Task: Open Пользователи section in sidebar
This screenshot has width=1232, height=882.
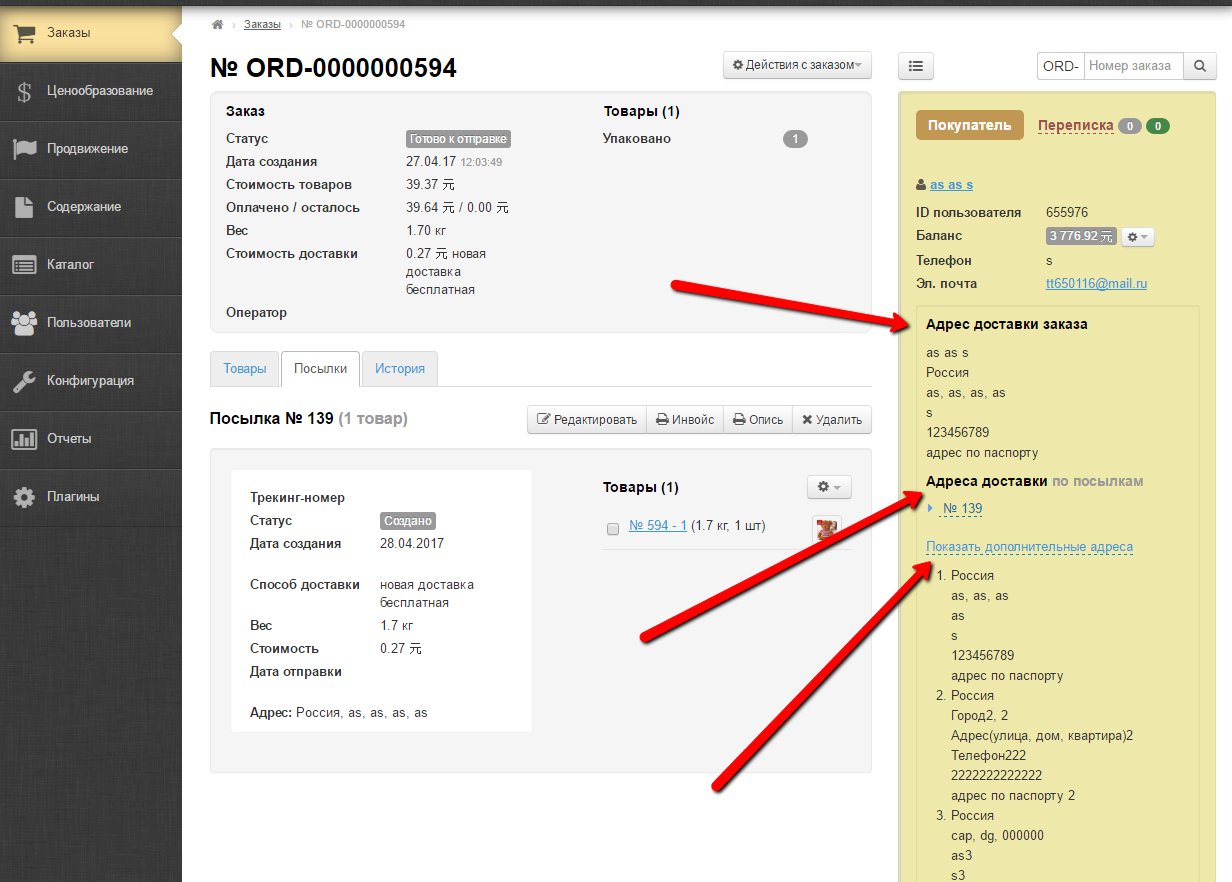Action: pos(90,323)
